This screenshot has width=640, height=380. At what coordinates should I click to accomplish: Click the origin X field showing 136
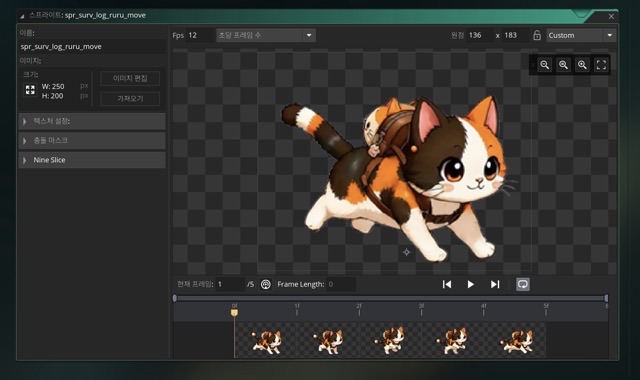coord(480,36)
